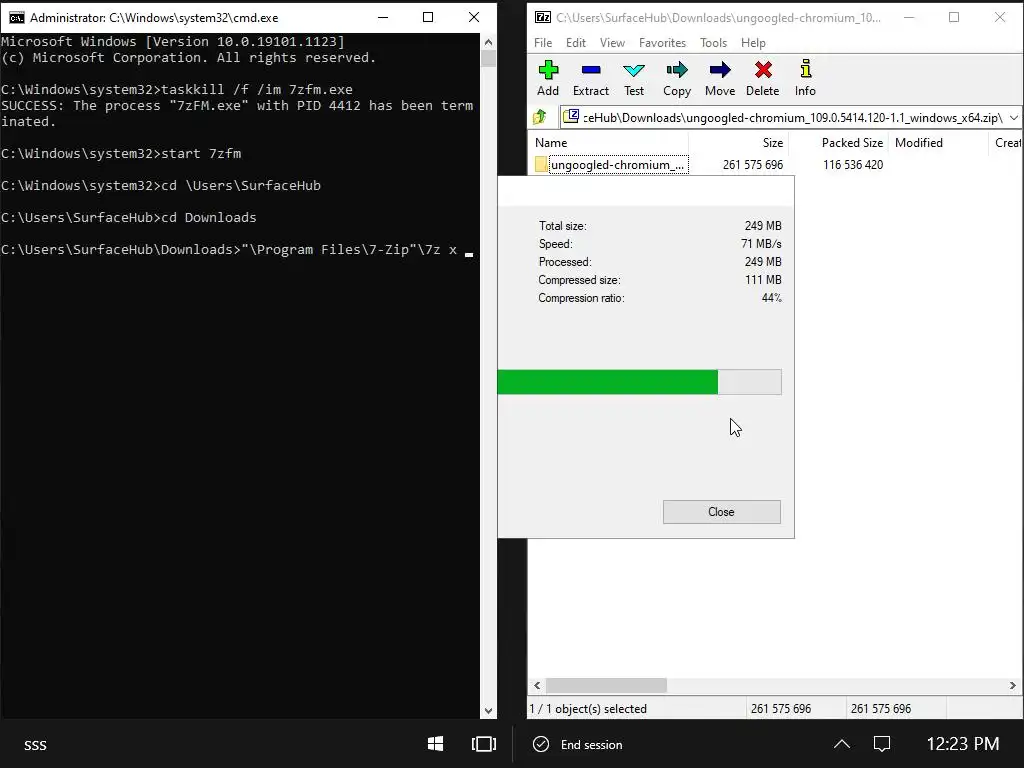Click the End session checkmark icon
The width and height of the screenshot is (1024, 768).
[x=541, y=744]
